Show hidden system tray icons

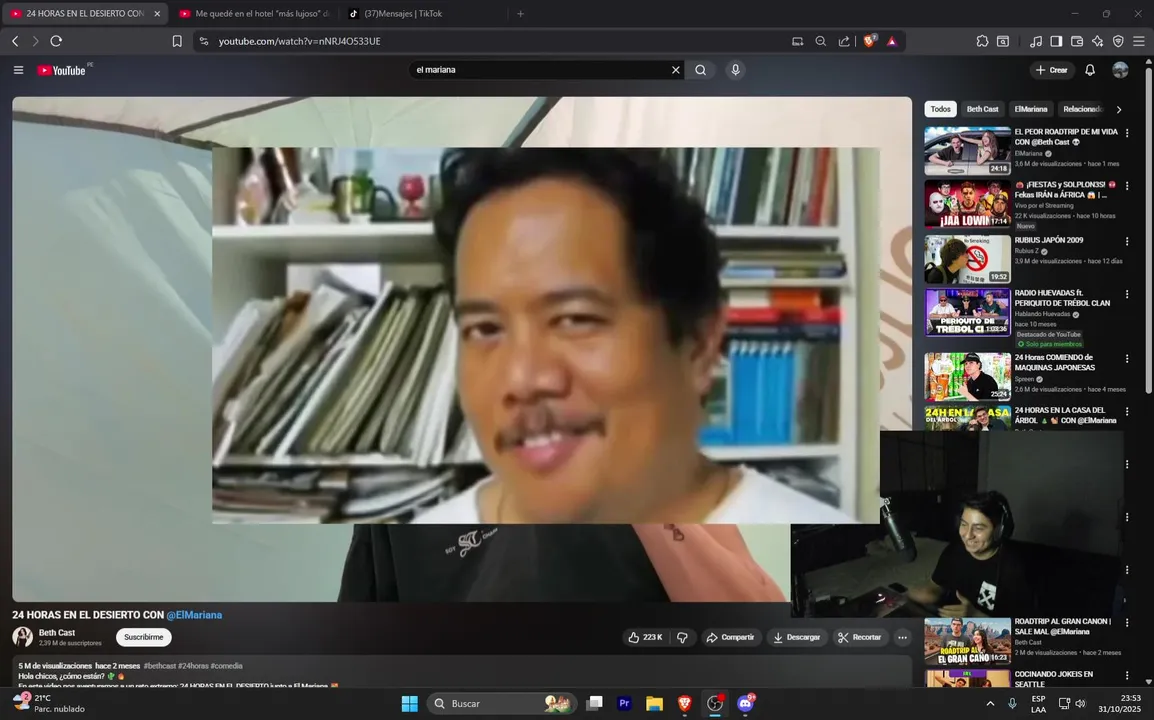point(990,704)
